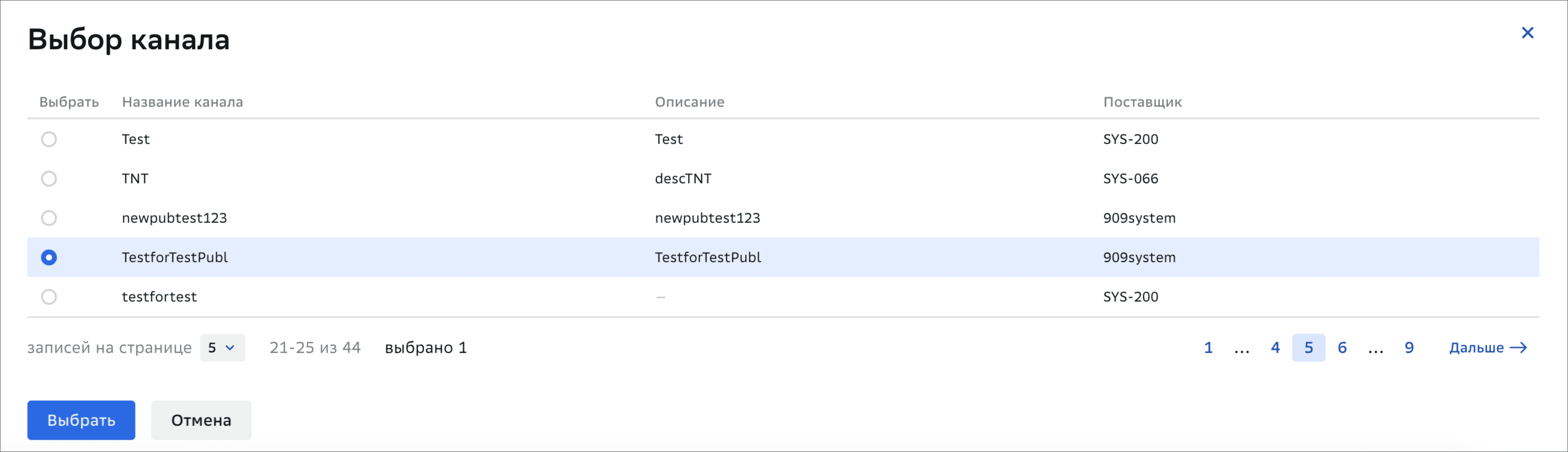Click the Поставщик column header
Screen dimensions: 1568x452
click(x=1143, y=102)
